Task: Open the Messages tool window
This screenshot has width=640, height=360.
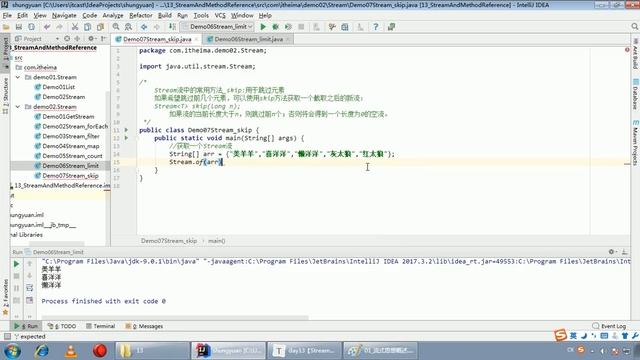Action: click(x=144, y=326)
